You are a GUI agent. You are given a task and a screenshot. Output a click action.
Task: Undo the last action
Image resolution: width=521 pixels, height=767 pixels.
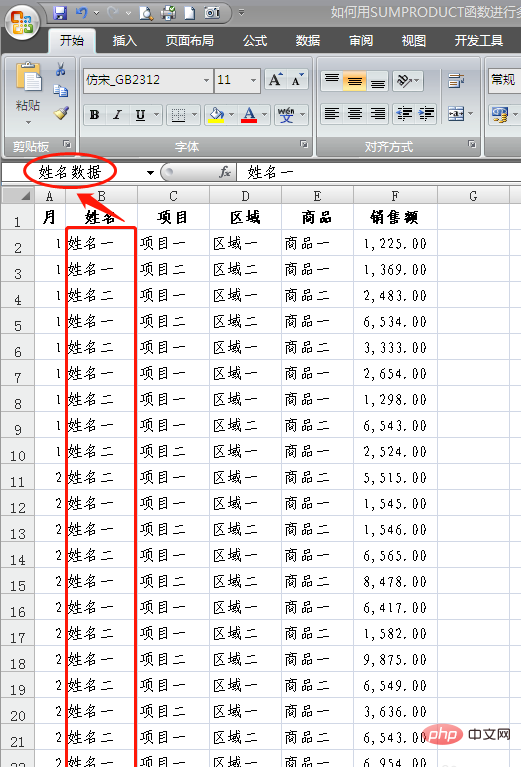(82, 13)
